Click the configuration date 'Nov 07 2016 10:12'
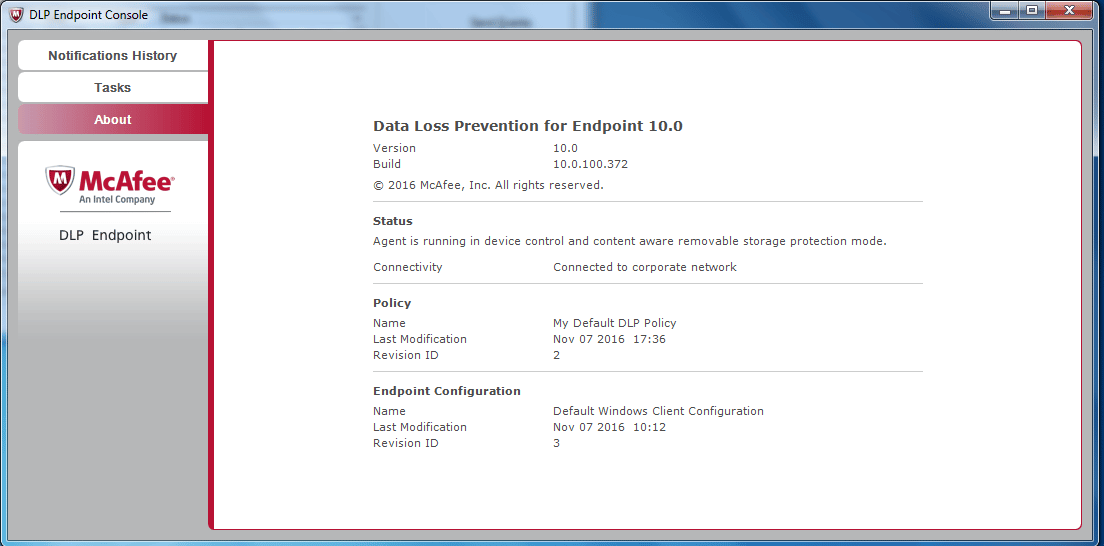Viewport: 1104px width, 546px height. click(x=609, y=427)
